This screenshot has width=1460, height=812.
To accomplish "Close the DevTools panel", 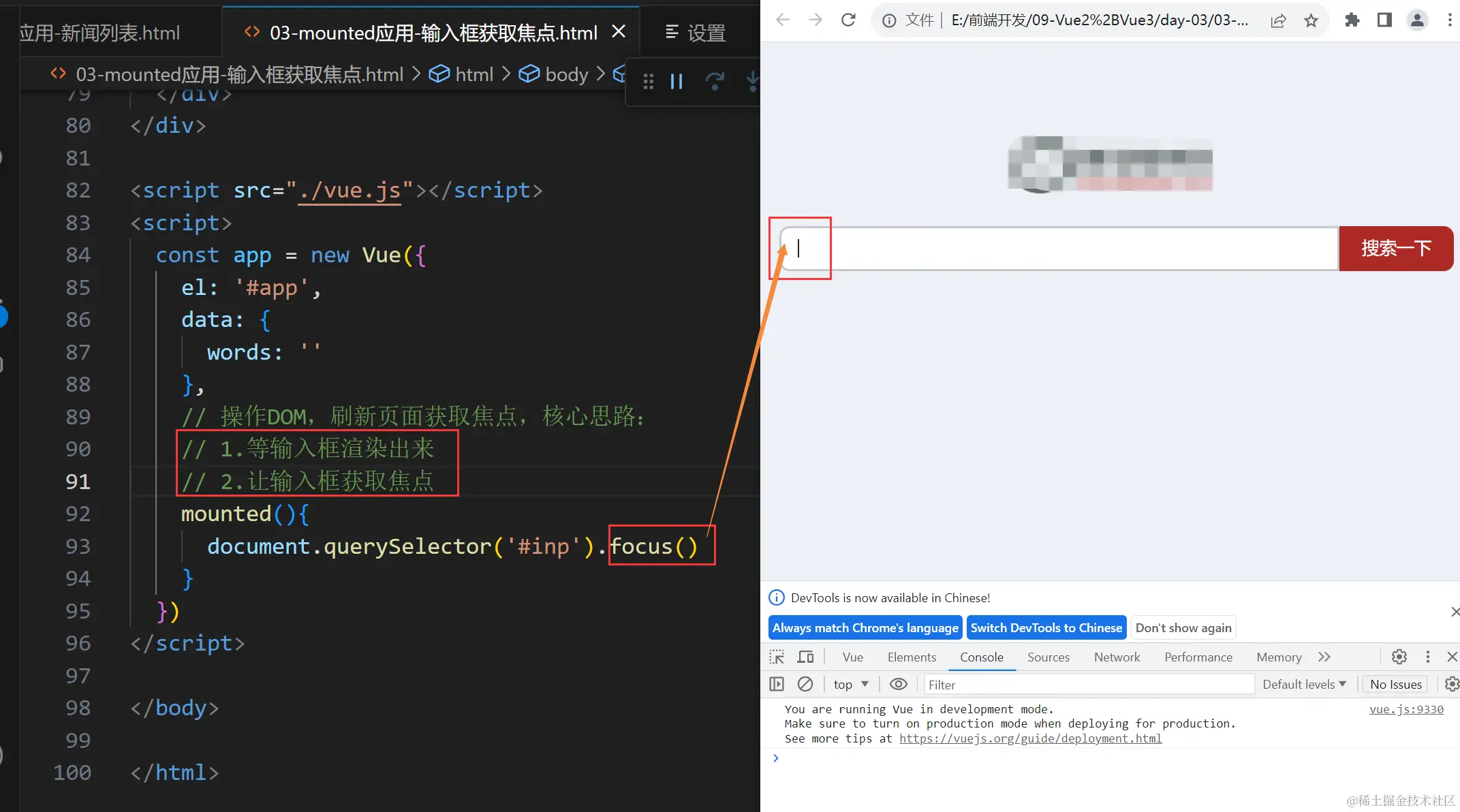I will (x=1452, y=657).
